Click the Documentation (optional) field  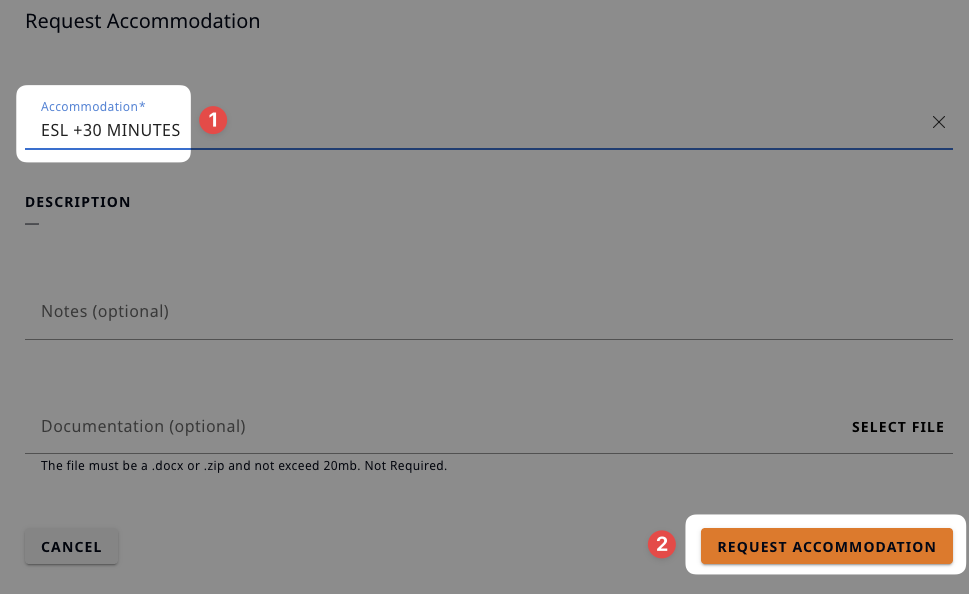point(433,426)
